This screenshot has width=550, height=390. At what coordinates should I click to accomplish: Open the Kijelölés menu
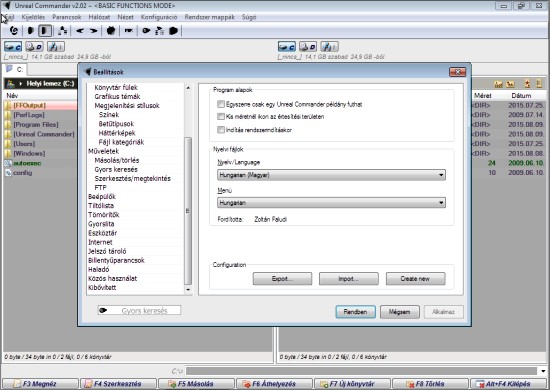pyautogui.click(x=33, y=17)
